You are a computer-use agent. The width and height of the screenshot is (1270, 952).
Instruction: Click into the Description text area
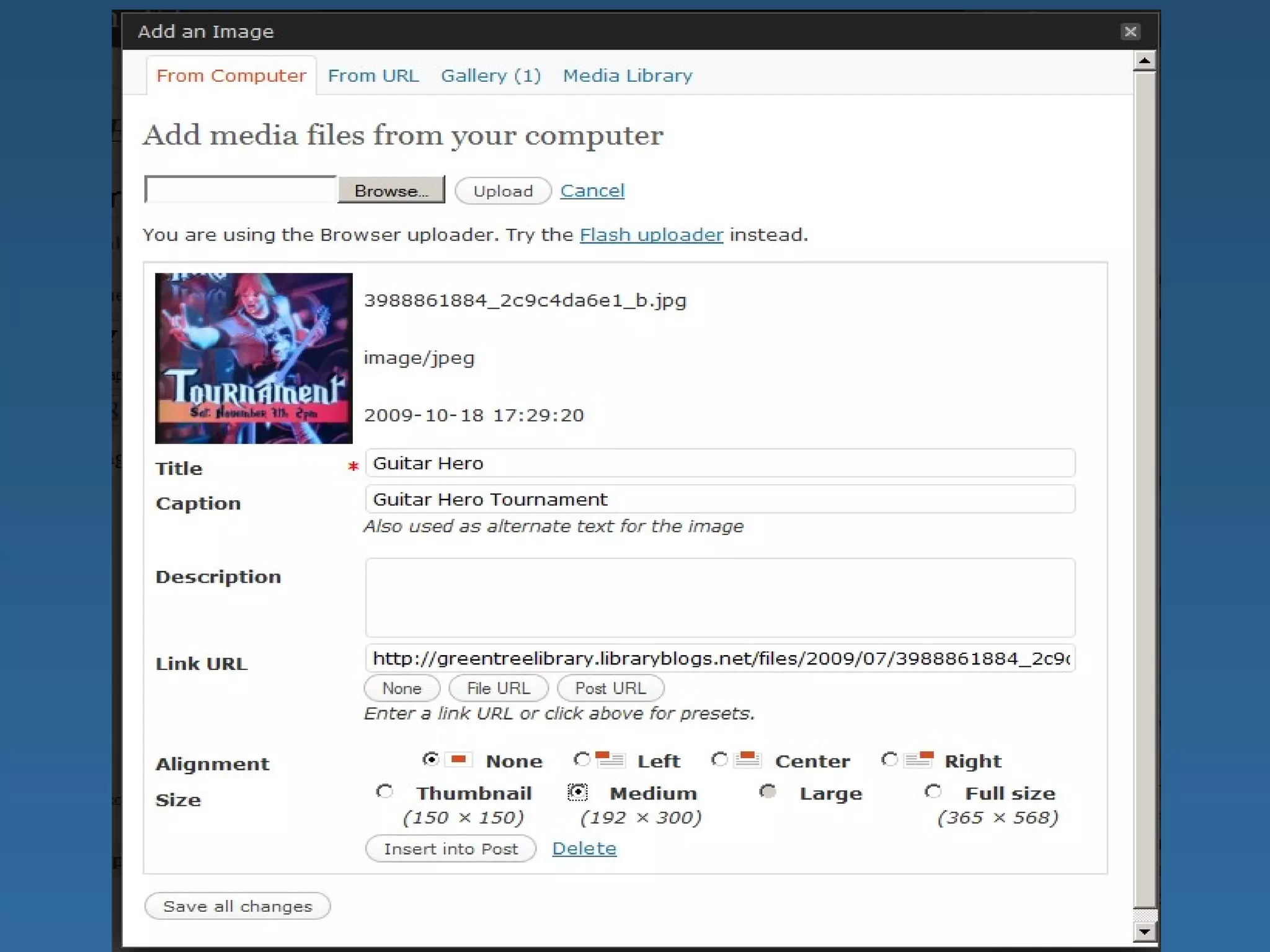point(719,597)
